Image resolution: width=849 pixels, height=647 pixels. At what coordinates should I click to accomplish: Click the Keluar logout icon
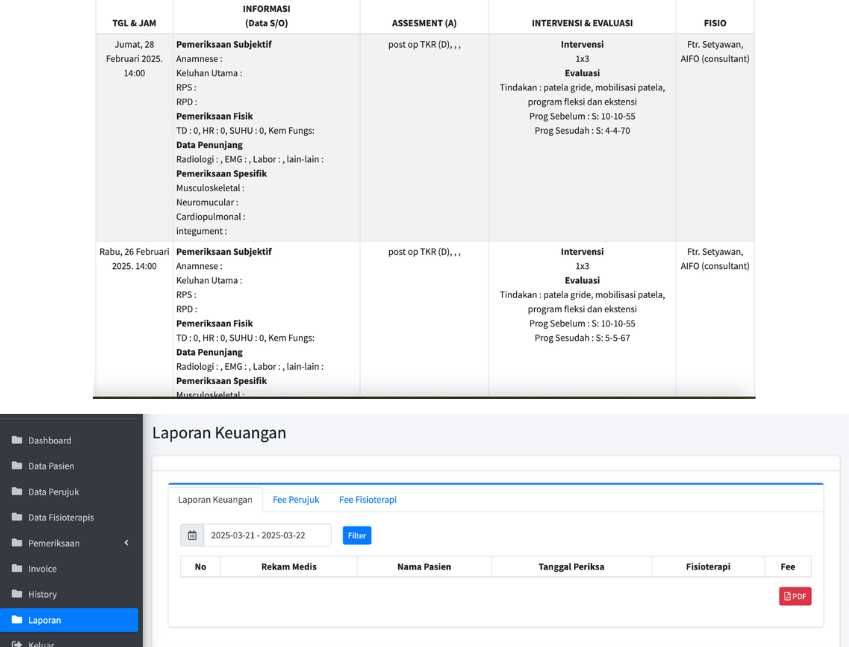16,645
